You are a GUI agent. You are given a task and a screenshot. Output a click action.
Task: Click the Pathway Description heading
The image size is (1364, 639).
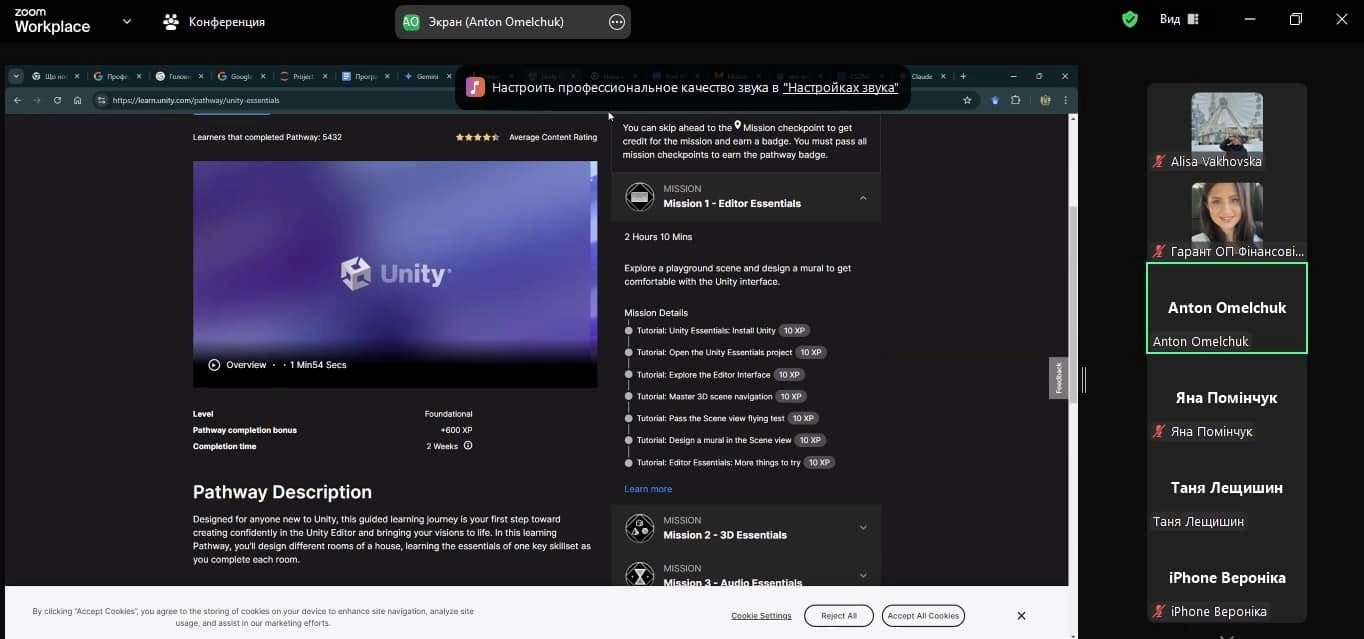pos(282,492)
